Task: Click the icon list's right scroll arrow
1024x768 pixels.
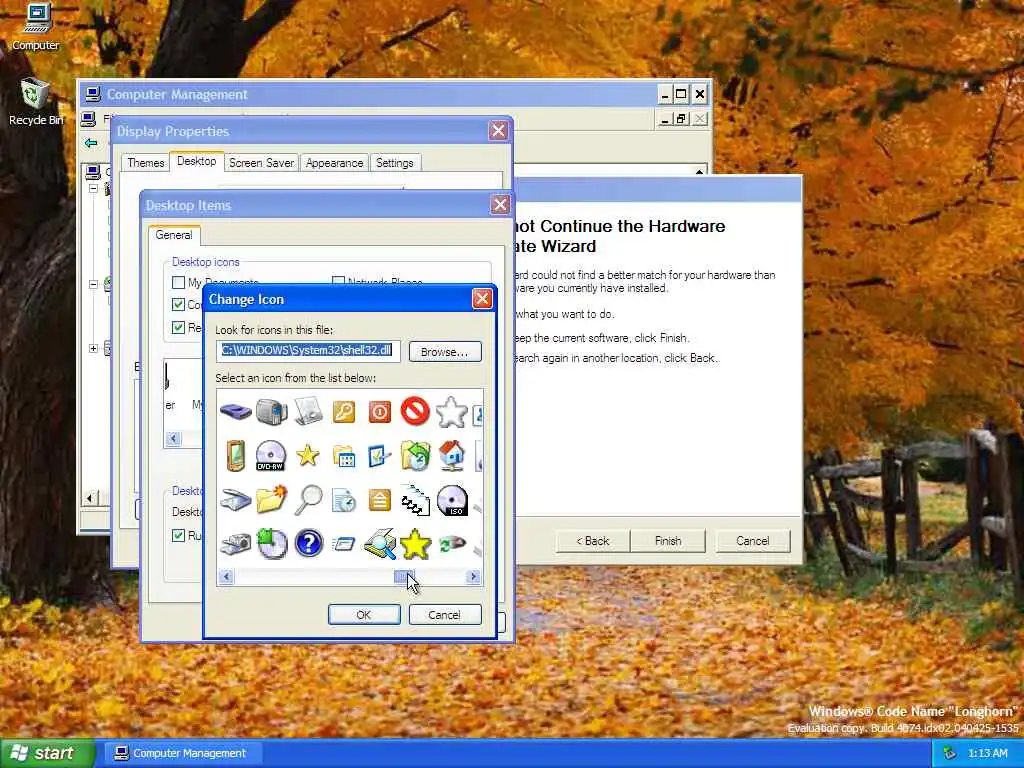Action: [473, 577]
